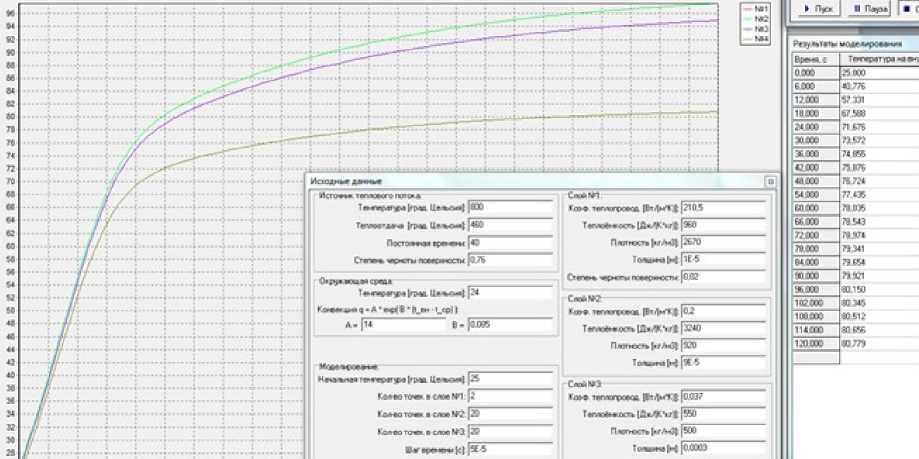Select the 60,000 time cell in results
This screenshot has width=919, height=459.
point(816,208)
